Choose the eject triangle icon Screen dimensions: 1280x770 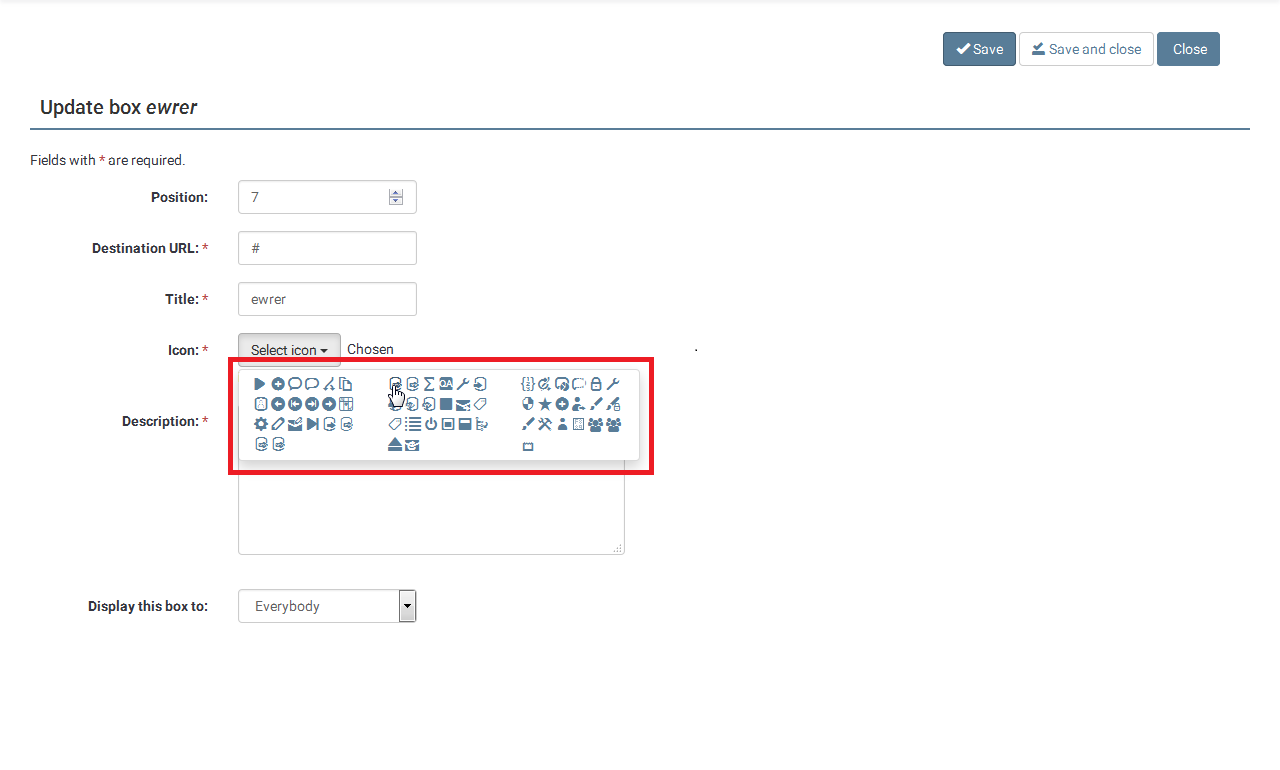tap(395, 445)
